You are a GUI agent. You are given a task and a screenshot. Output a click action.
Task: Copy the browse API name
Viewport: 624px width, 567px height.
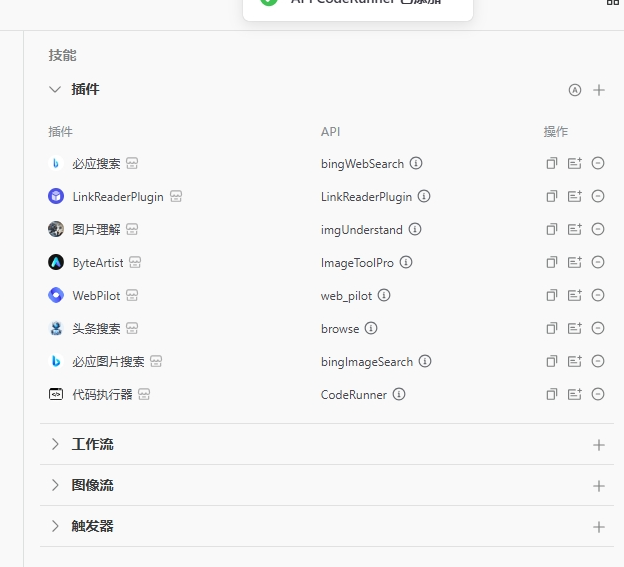[x=552, y=328]
